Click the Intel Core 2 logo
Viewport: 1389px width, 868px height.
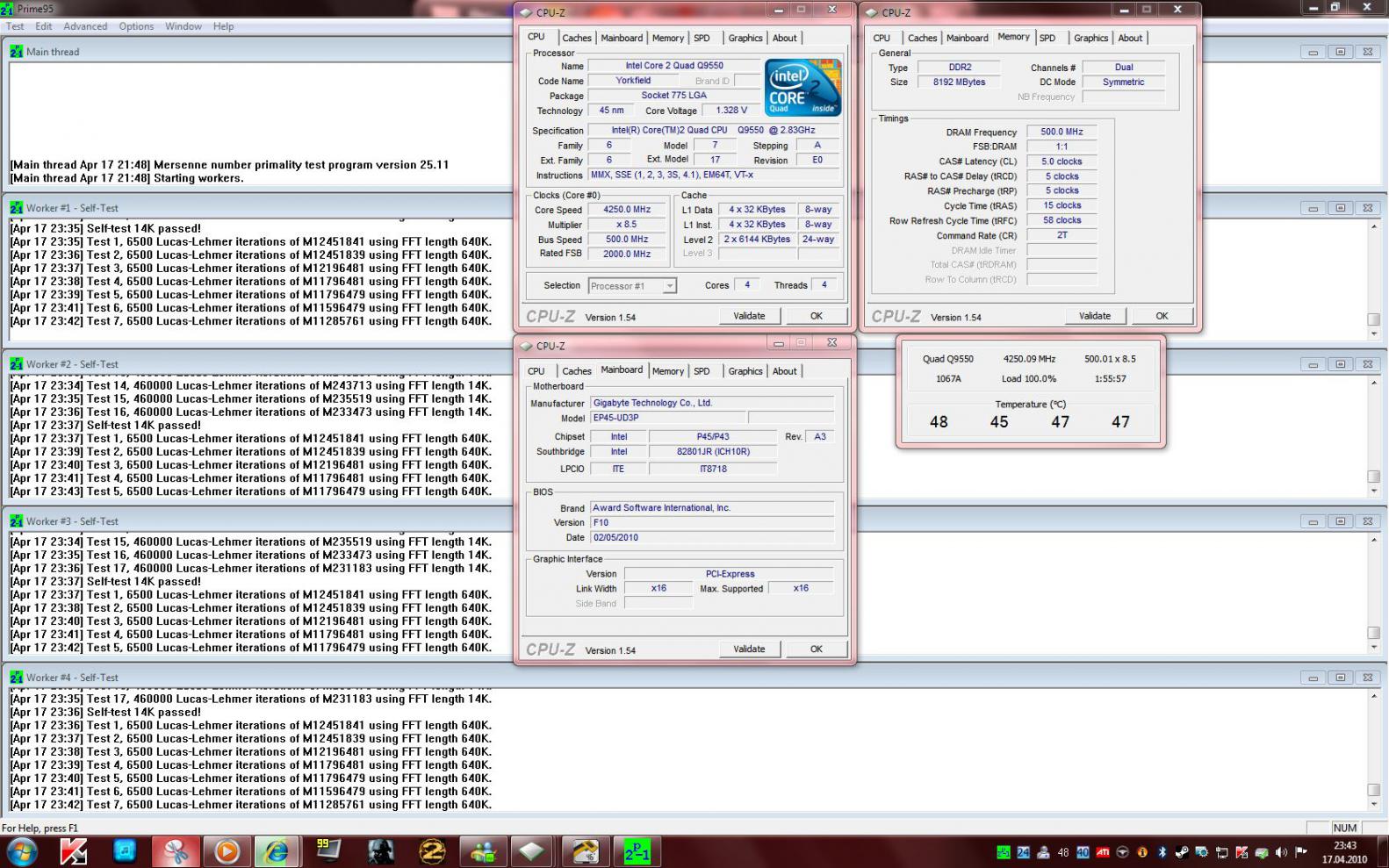click(x=802, y=87)
